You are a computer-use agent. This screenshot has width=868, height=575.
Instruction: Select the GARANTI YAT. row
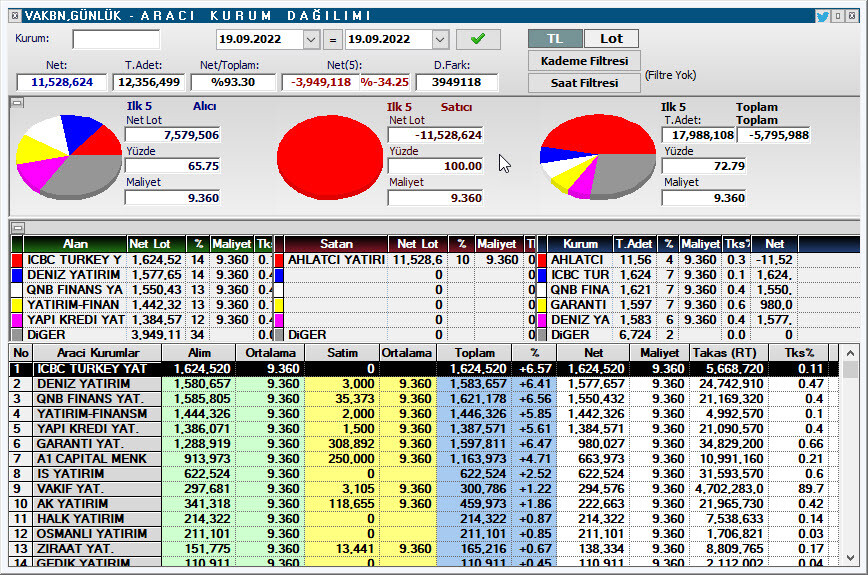coord(423,444)
